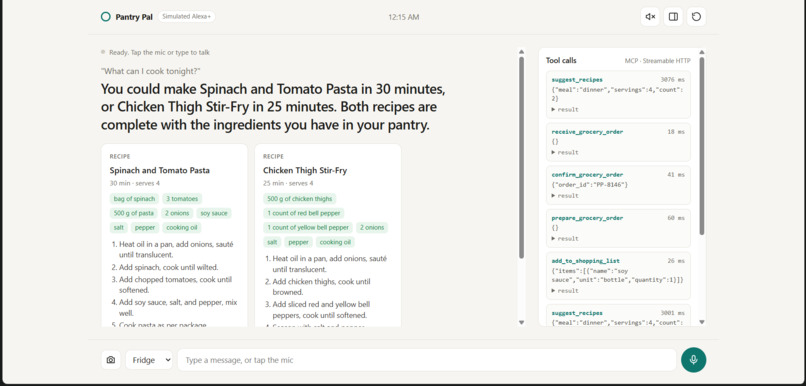Click the '18 ms' timing value
The height and width of the screenshot is (386, 806).
pos(676,132)
